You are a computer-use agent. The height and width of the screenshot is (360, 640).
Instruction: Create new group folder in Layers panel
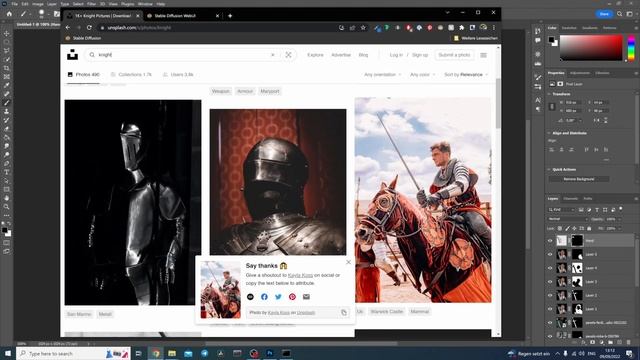tap(611, 342)
